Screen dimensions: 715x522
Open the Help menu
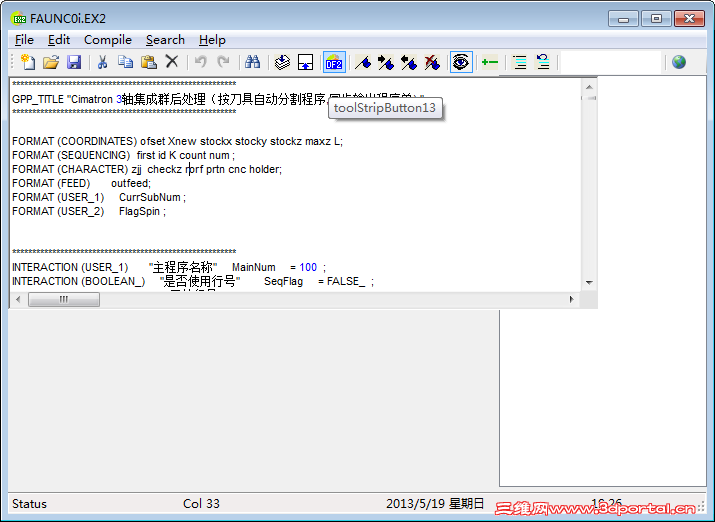point(212,40)
